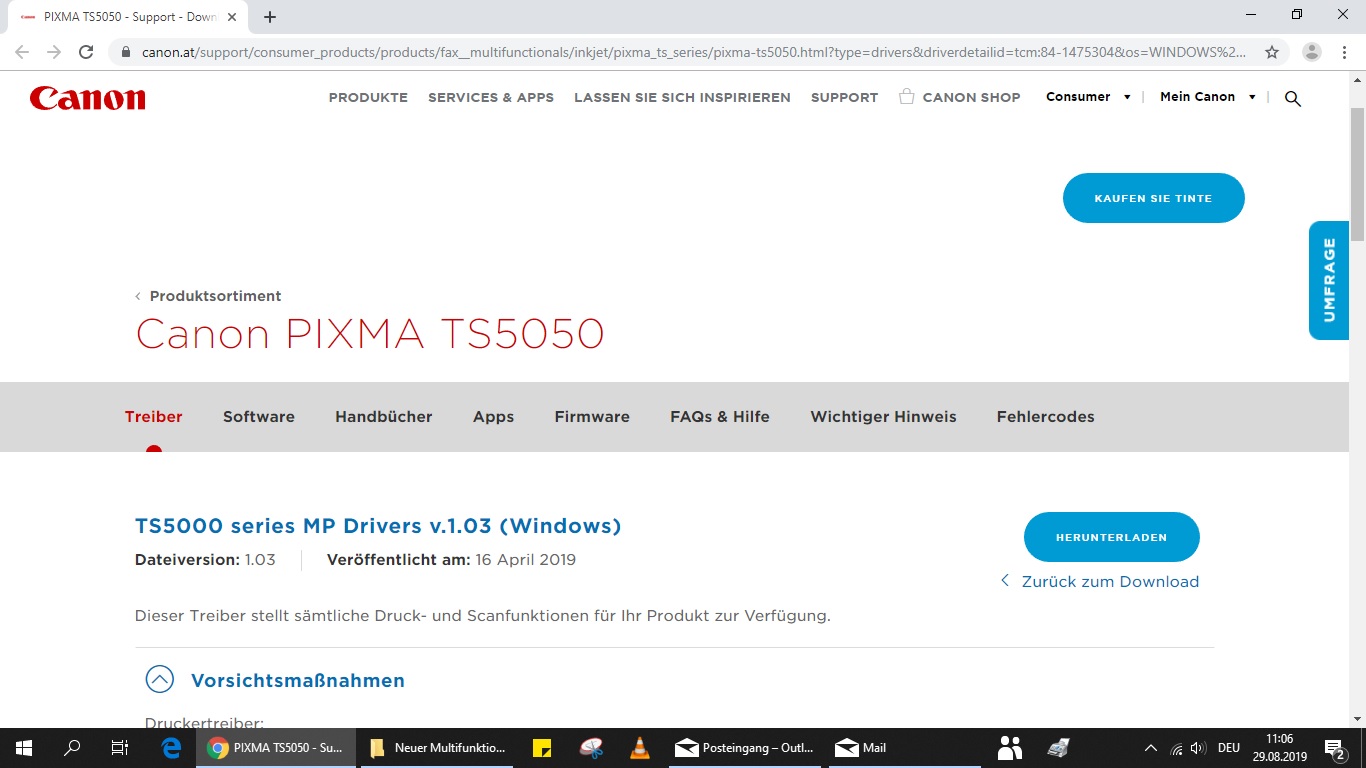Go forward in browser history
The height and width of the screenshot is (768, 1366).
tap(54, 52)
